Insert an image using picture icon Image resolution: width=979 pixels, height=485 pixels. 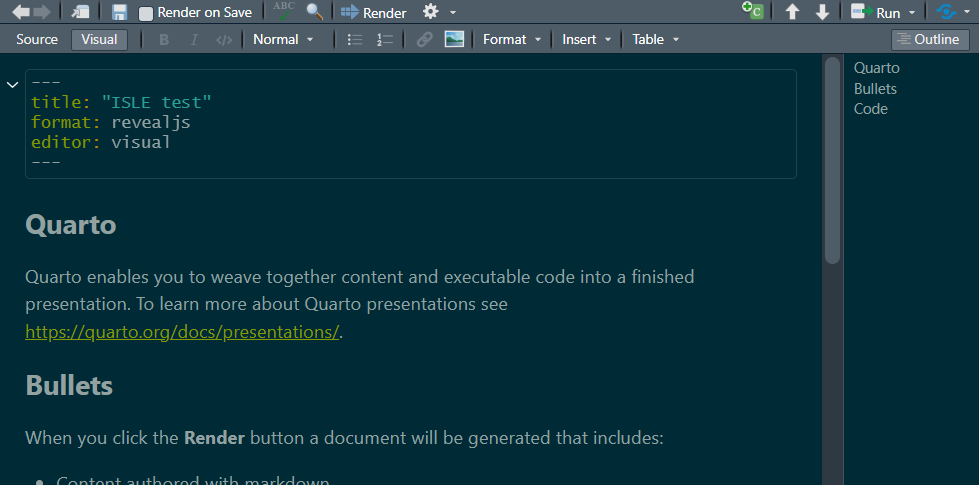(454, 39)
